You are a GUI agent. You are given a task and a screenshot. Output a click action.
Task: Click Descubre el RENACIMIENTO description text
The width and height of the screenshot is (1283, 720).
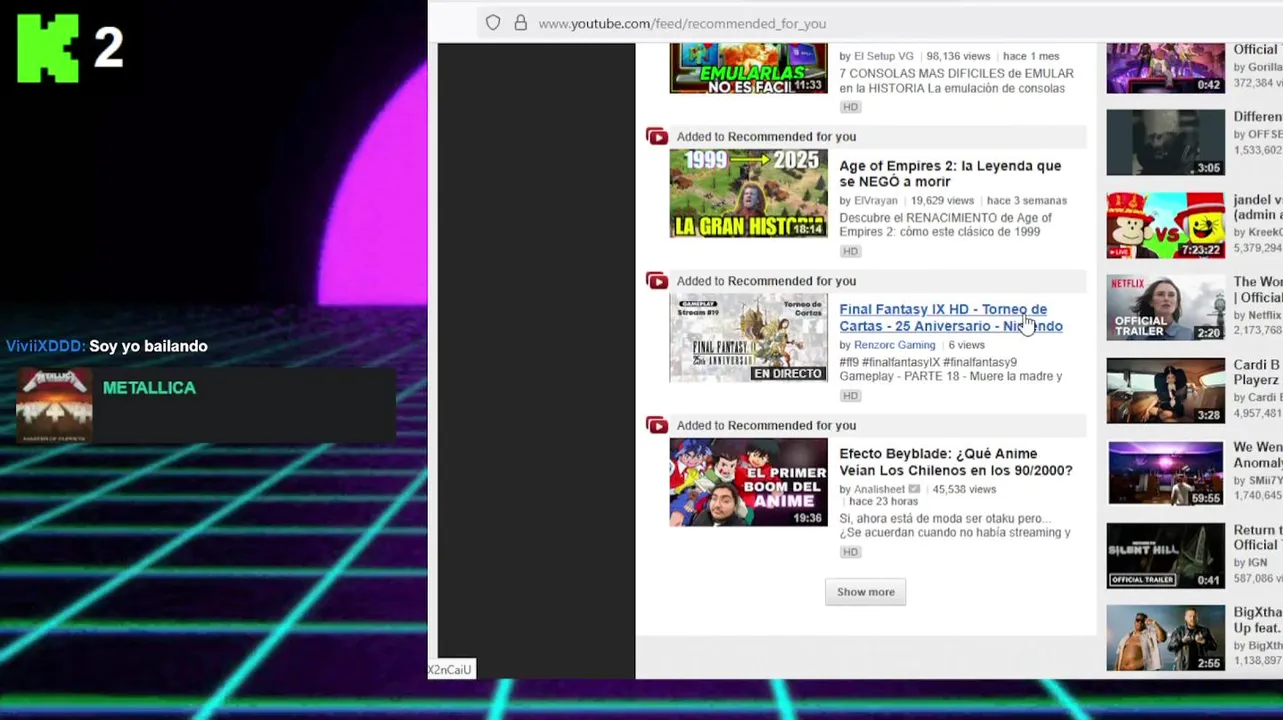click(x=945, y=225)
